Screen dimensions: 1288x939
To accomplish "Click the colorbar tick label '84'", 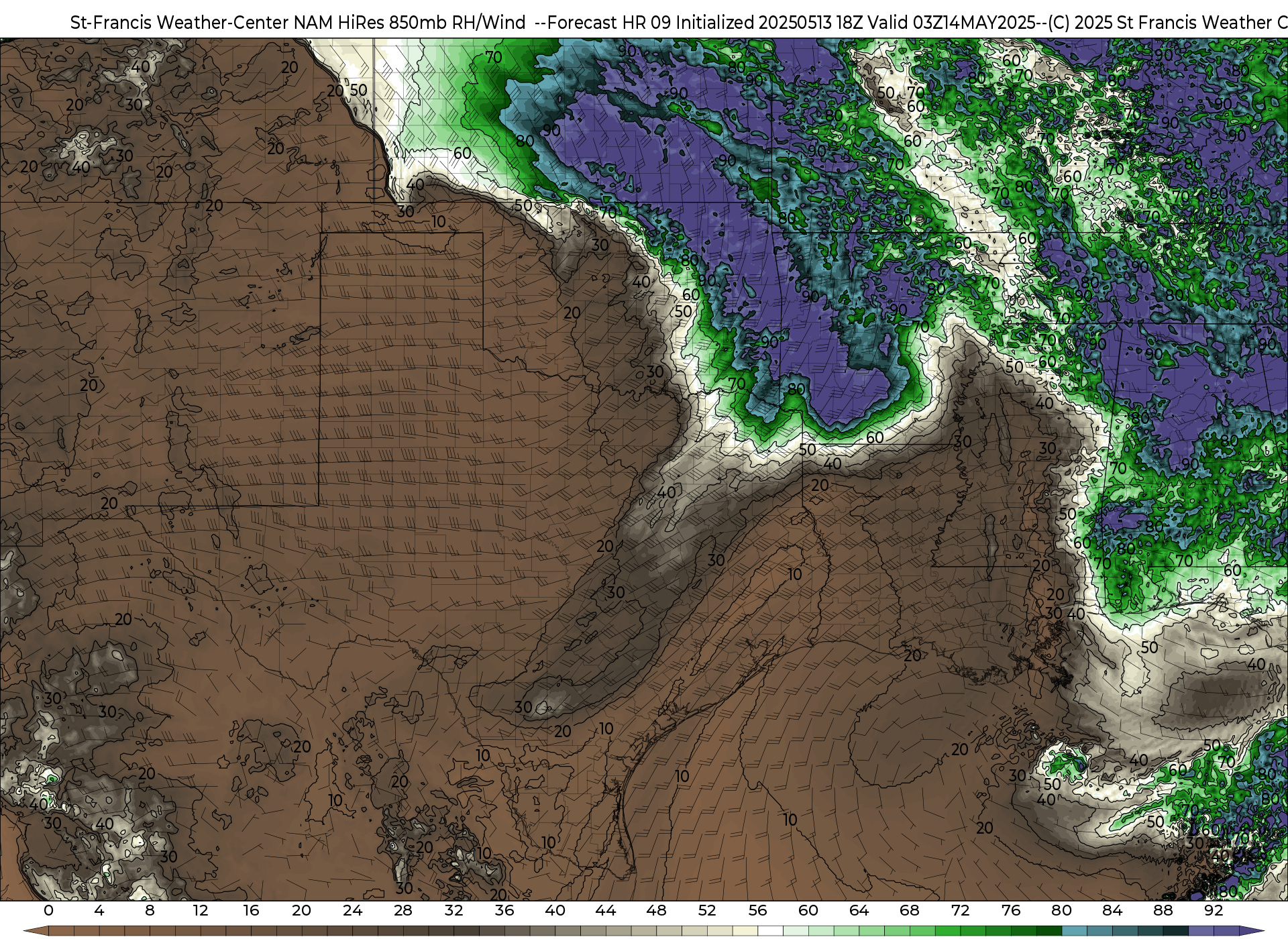I will pyautogui.click(x=1112, y=911).
